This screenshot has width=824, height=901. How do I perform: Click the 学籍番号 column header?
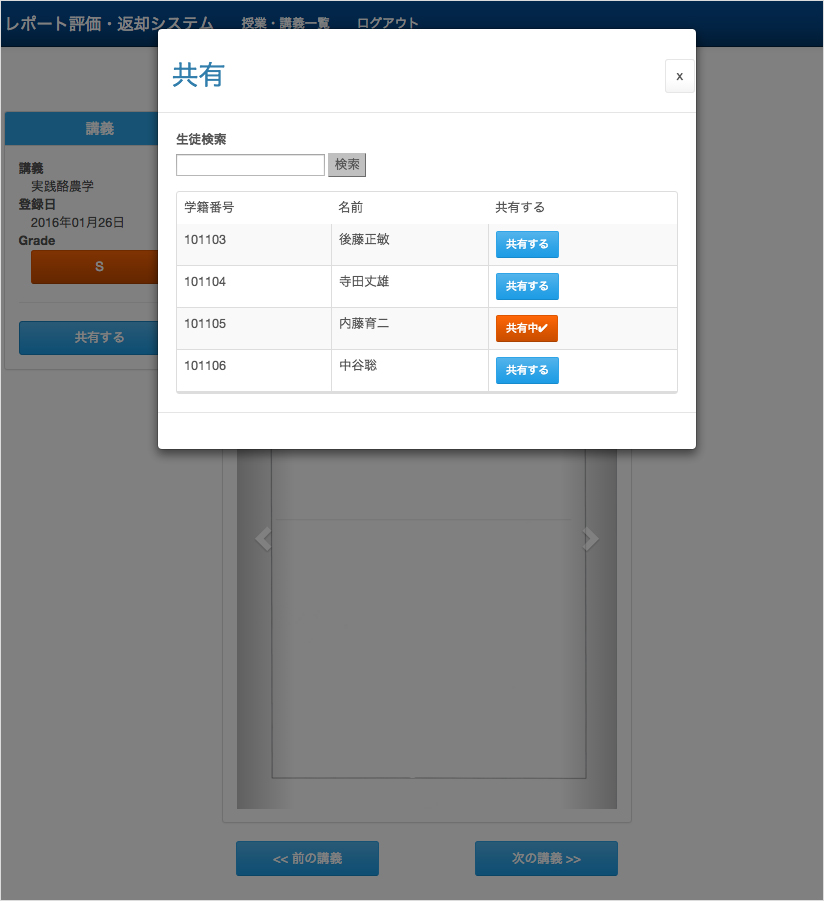(209, 207)
